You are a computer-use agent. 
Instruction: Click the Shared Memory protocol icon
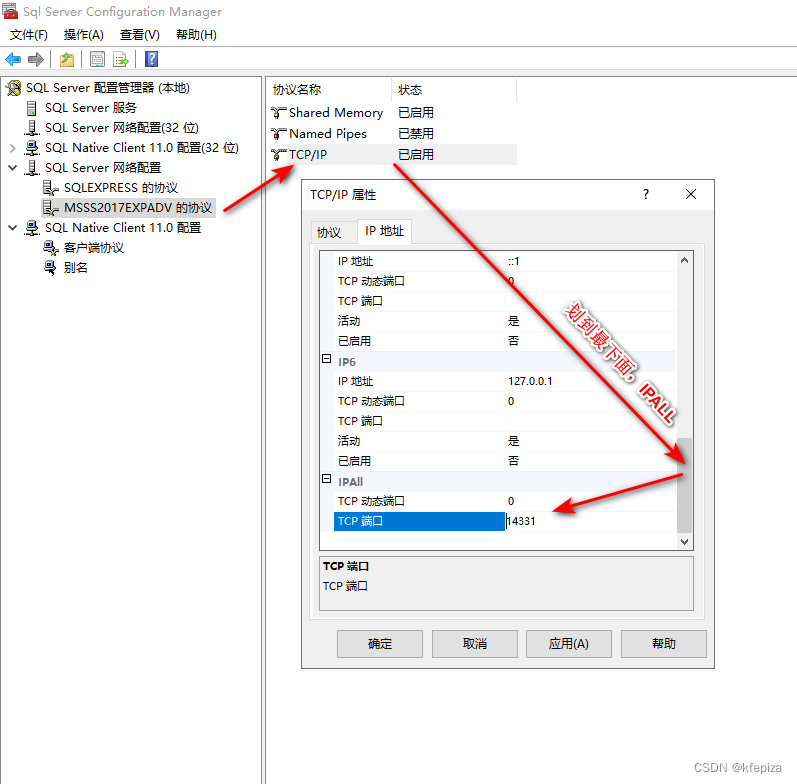pyautogui.click(x=279, y=112)
